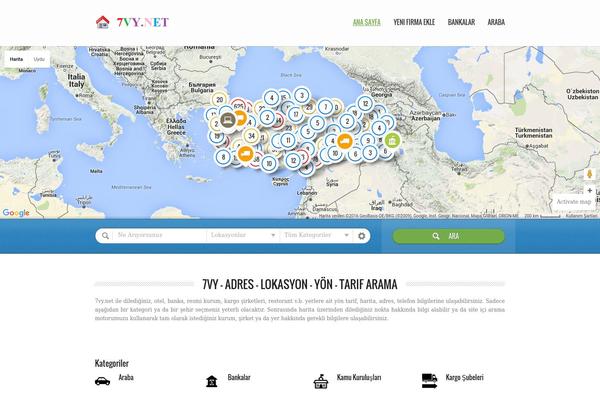Click the Araba car category icon
The image size is (600, 400).
[102, 381]
